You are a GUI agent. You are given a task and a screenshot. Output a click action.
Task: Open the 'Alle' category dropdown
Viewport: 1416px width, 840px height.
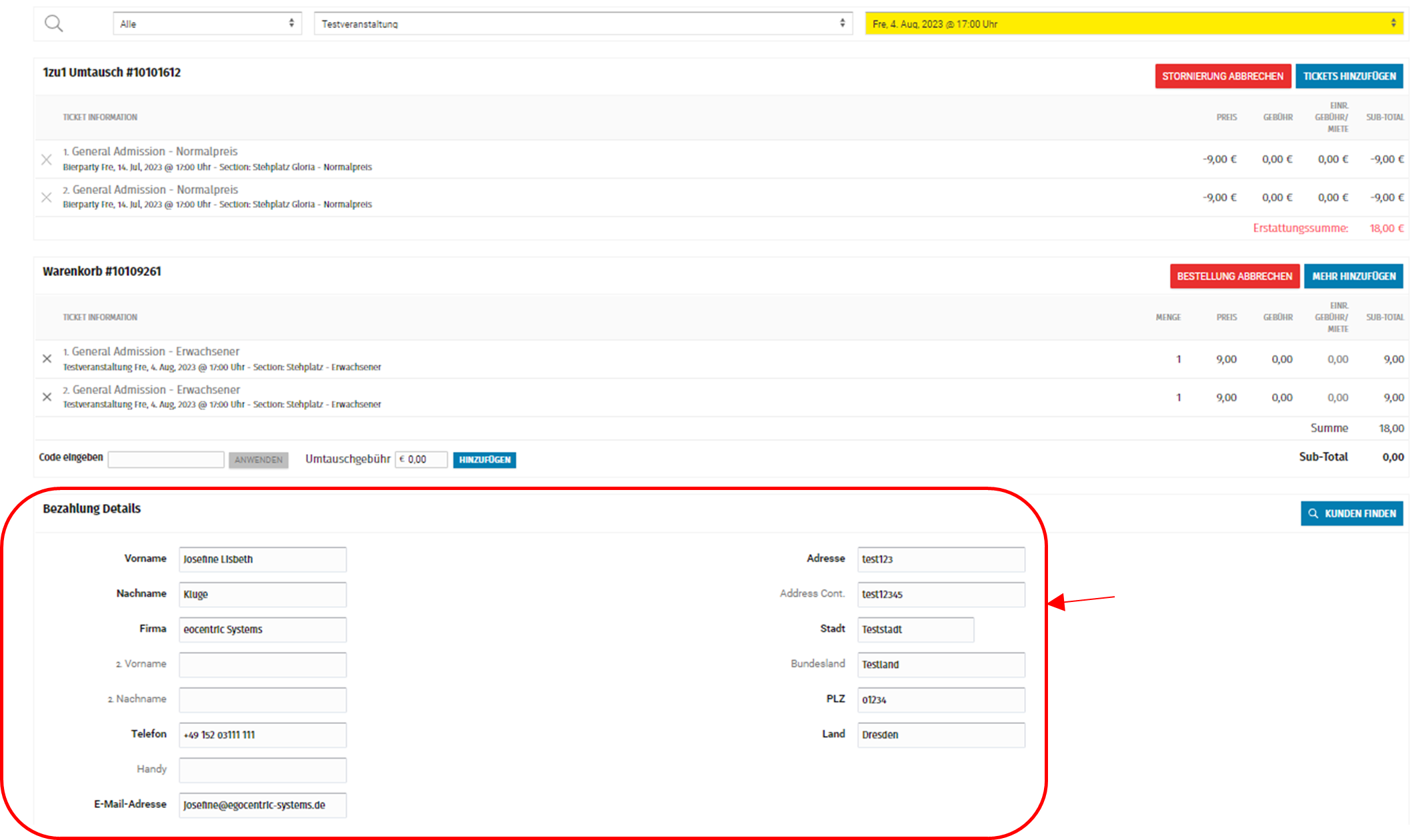(207, 24)
